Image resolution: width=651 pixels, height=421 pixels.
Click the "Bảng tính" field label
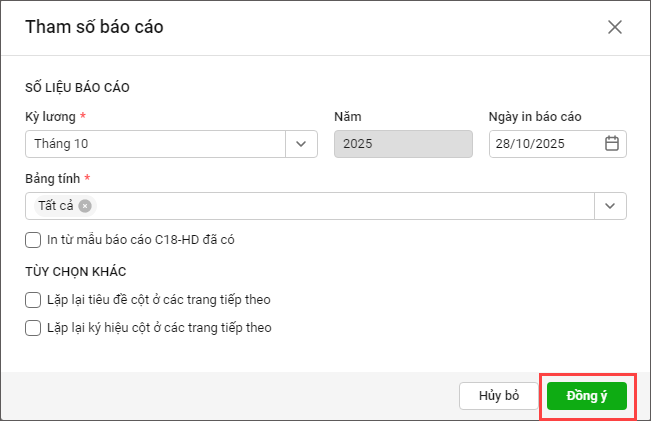(53, 178)
